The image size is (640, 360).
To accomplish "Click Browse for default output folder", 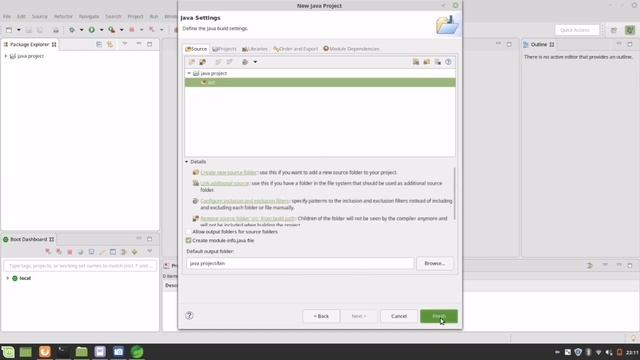I will (x=434, y=263).
